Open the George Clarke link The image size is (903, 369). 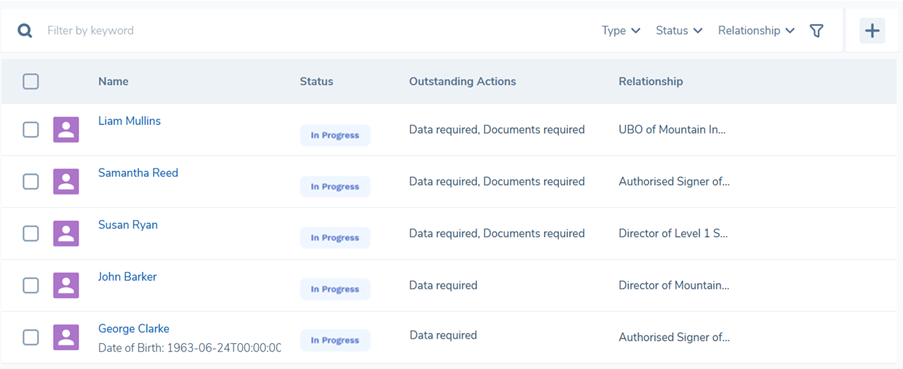[x=134, y=329]
